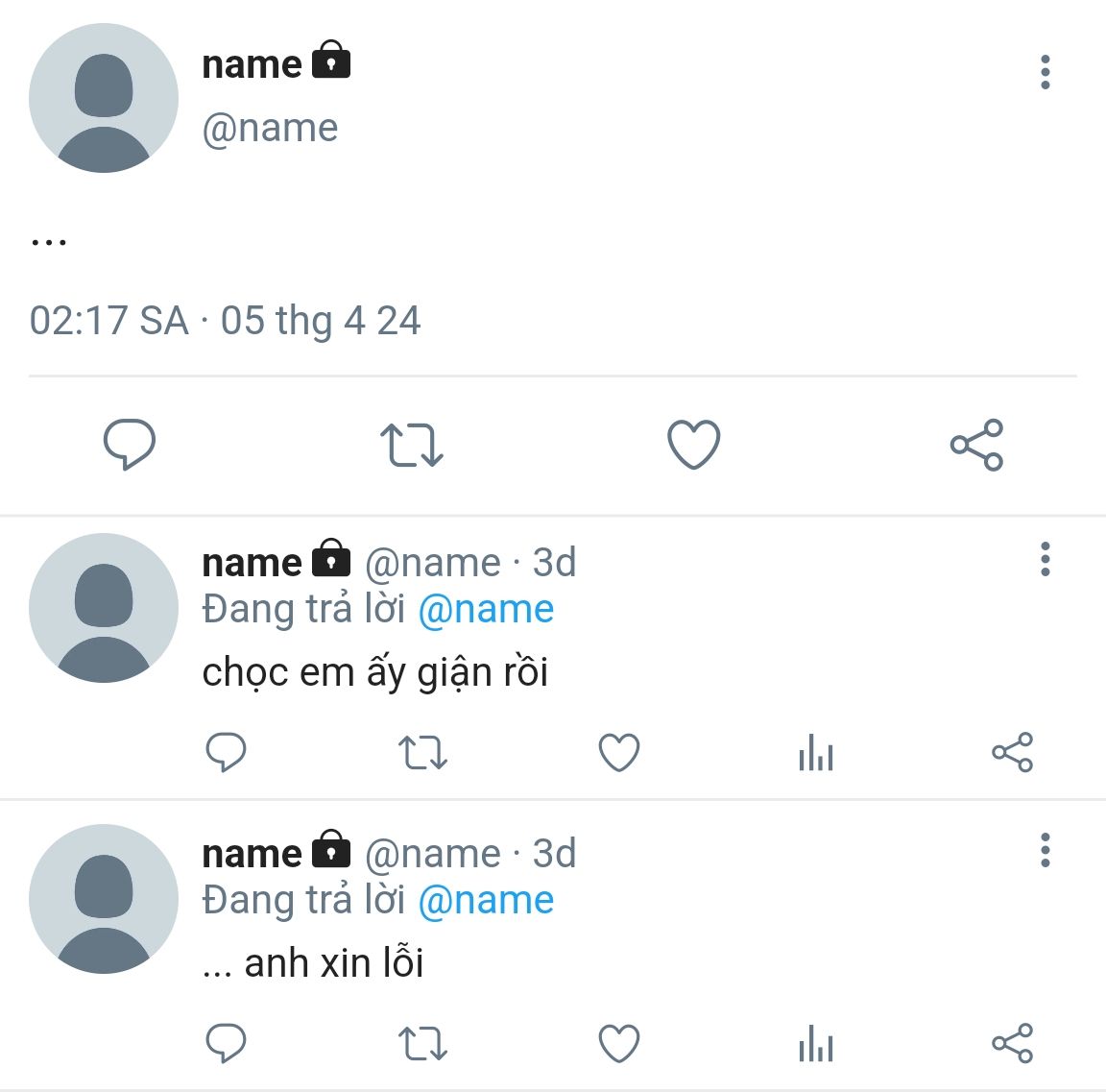Share the "... anh xin lỗi" reply

[1012, 1043]
